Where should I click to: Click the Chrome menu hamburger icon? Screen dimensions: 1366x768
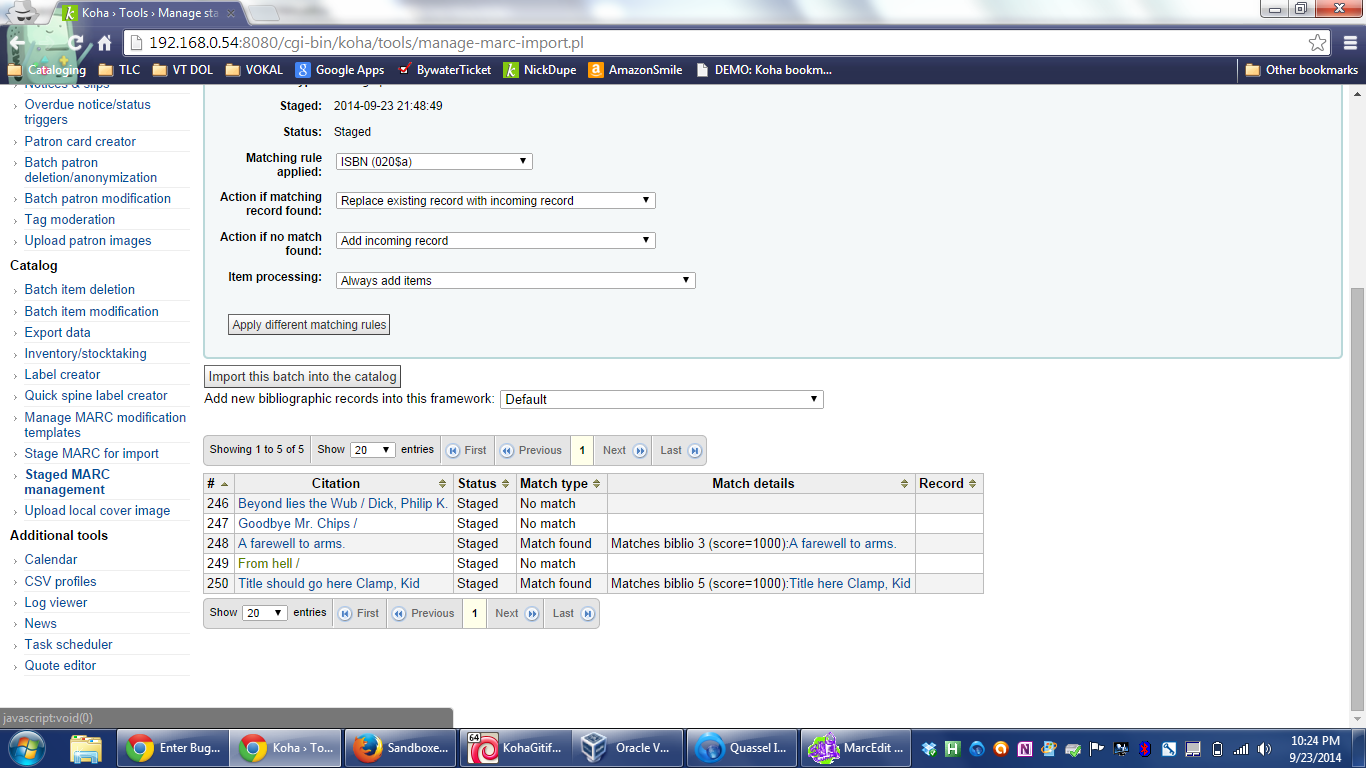1350,43
